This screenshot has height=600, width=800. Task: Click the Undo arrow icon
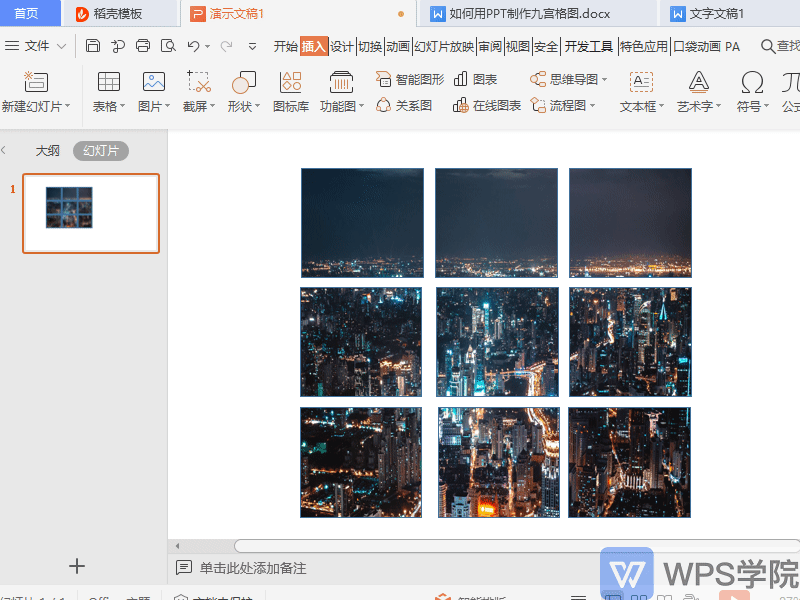pyautogui.click(x=193, y=46)
